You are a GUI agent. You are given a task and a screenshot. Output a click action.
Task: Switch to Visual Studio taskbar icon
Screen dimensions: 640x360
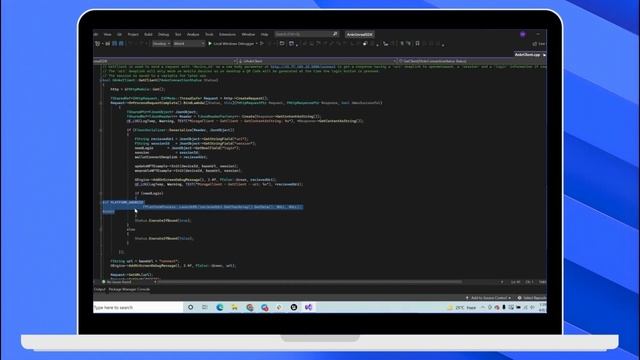pyautogui.click(x=309, y=307)
